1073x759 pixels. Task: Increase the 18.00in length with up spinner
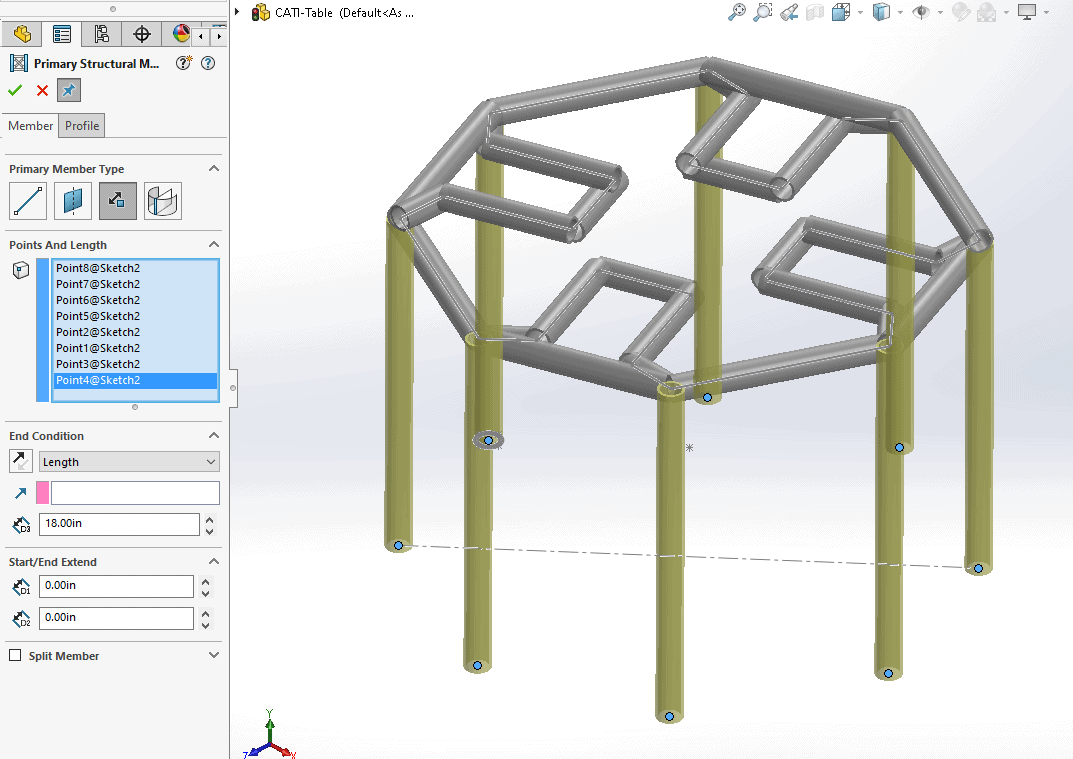click(x=209, y=519)
